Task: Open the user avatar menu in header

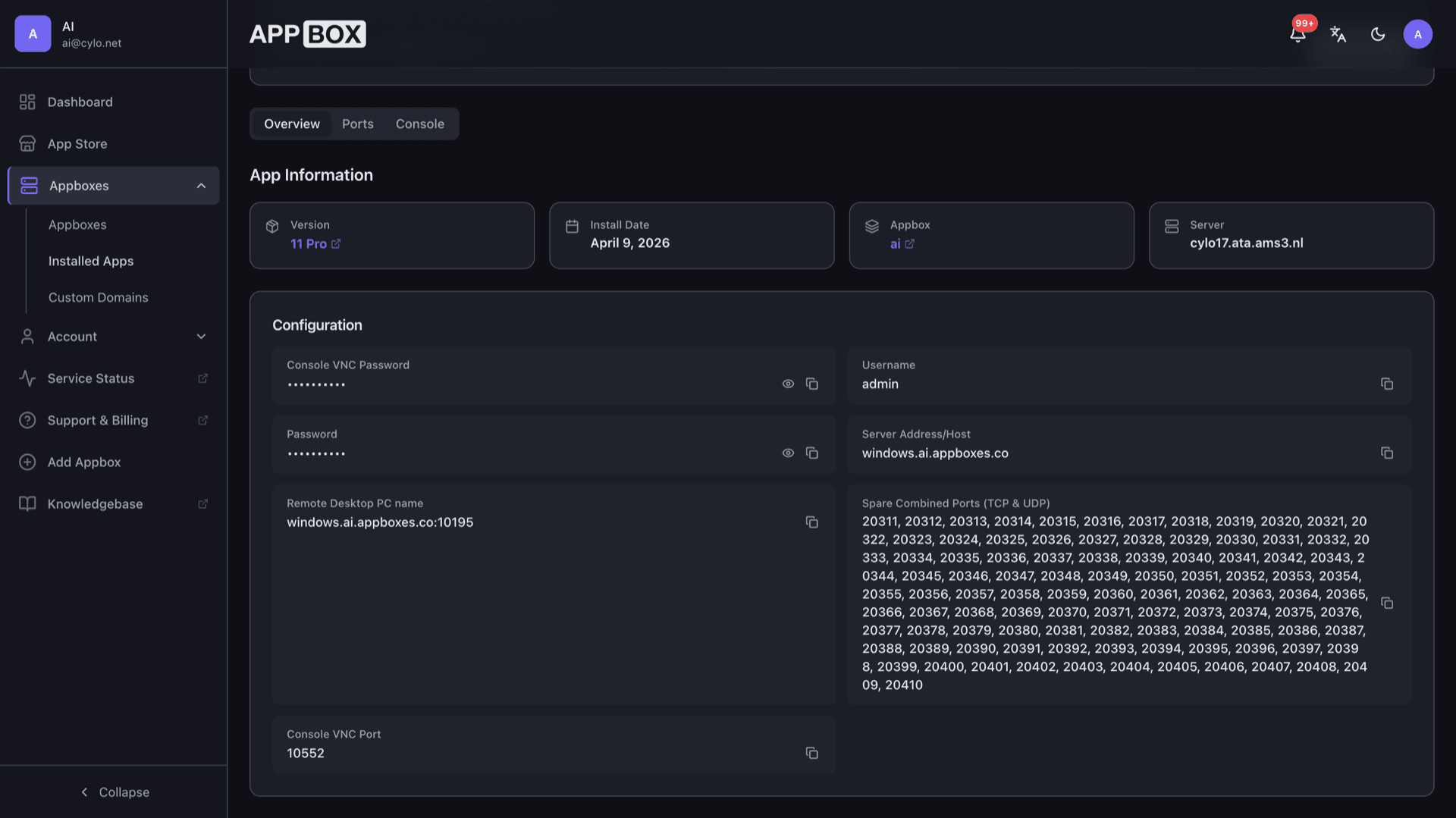Action: click(1417, 34)
